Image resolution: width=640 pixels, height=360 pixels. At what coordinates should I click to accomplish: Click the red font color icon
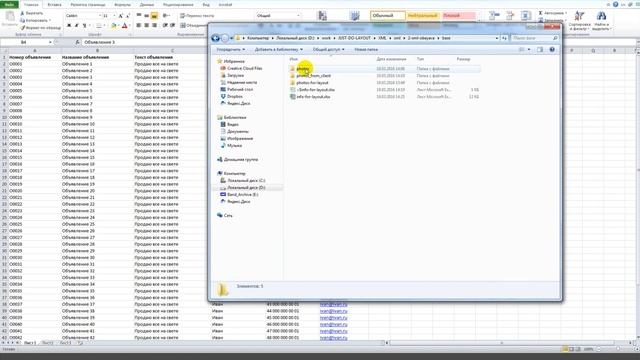click(x=124, y=25)
